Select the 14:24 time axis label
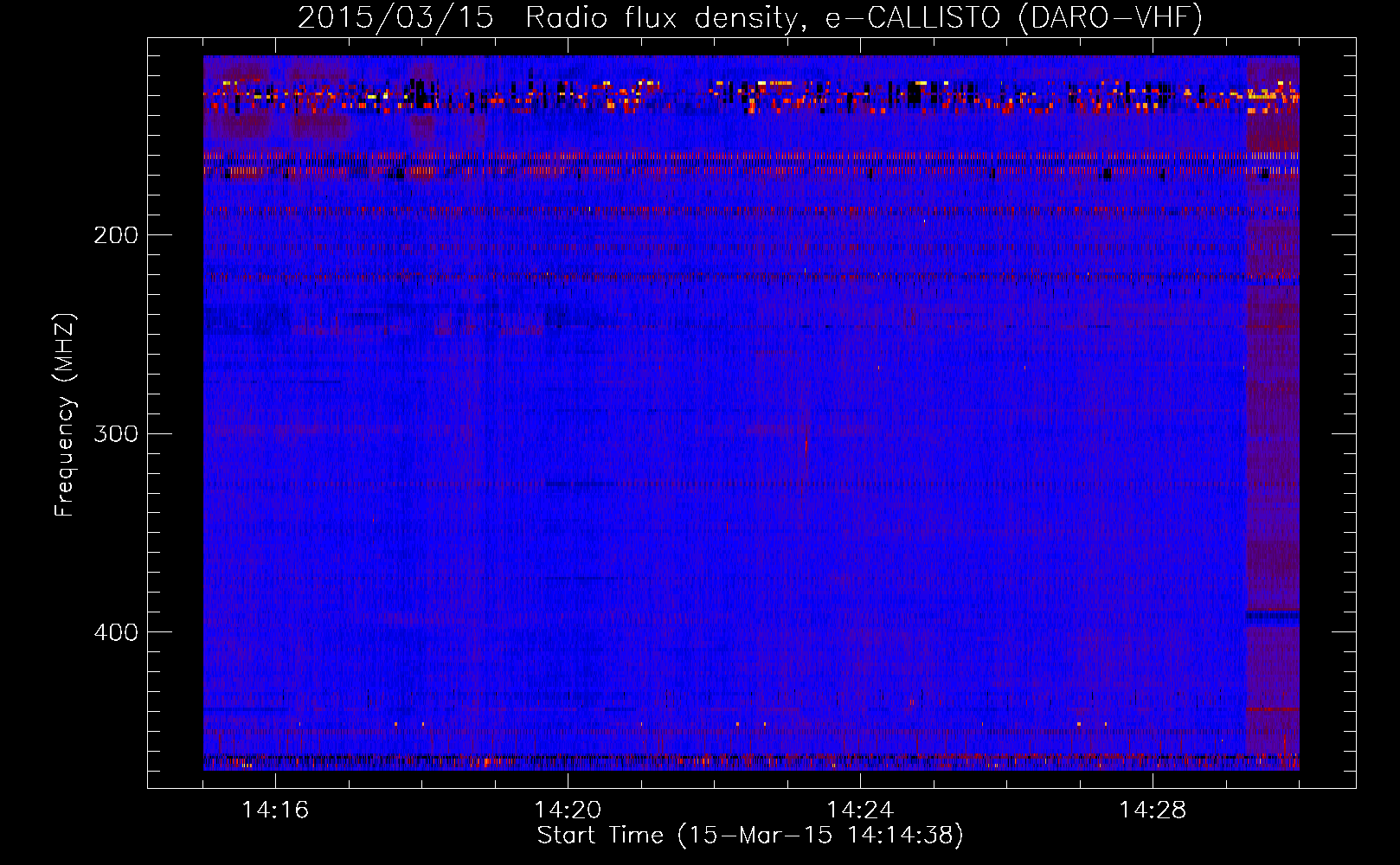The width and height of the screenshot is (1400, 865). [860, 811]
